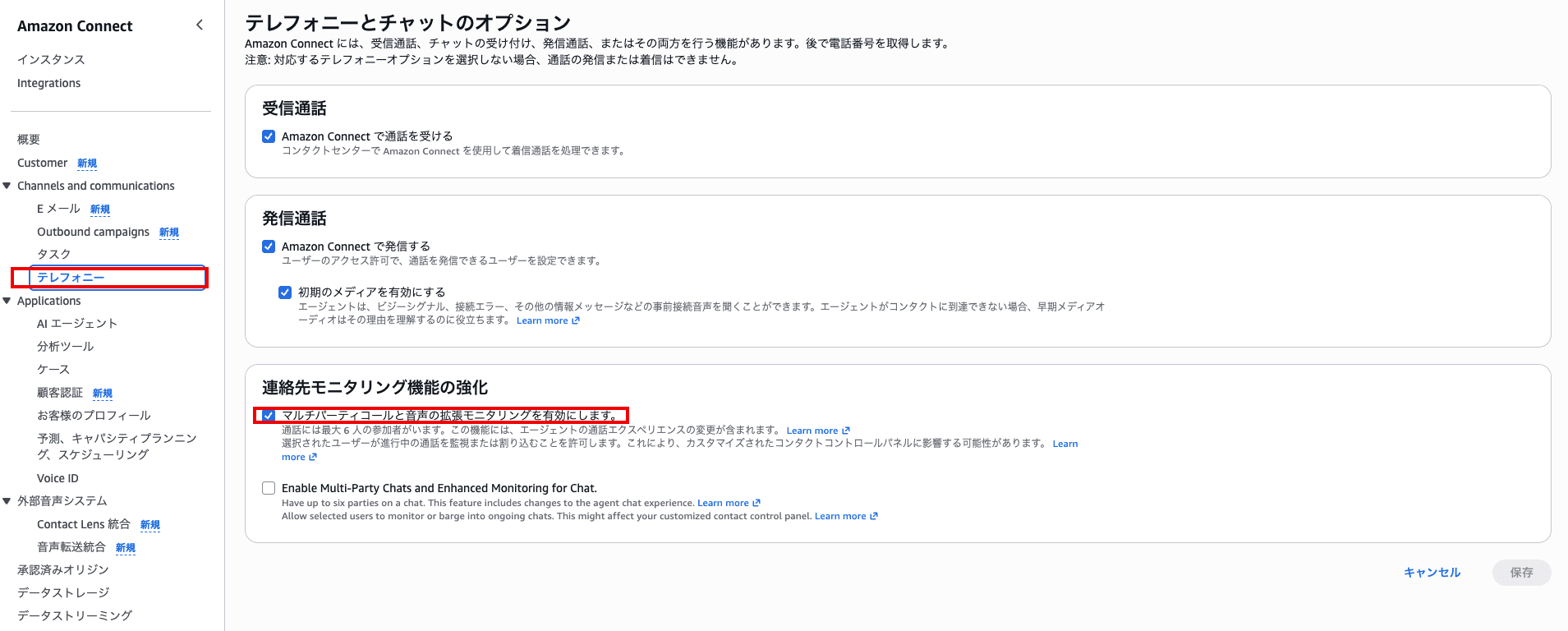
Task: Click the 連絡先モニタリング機能の強化 heading
Action: click(375, 388)
